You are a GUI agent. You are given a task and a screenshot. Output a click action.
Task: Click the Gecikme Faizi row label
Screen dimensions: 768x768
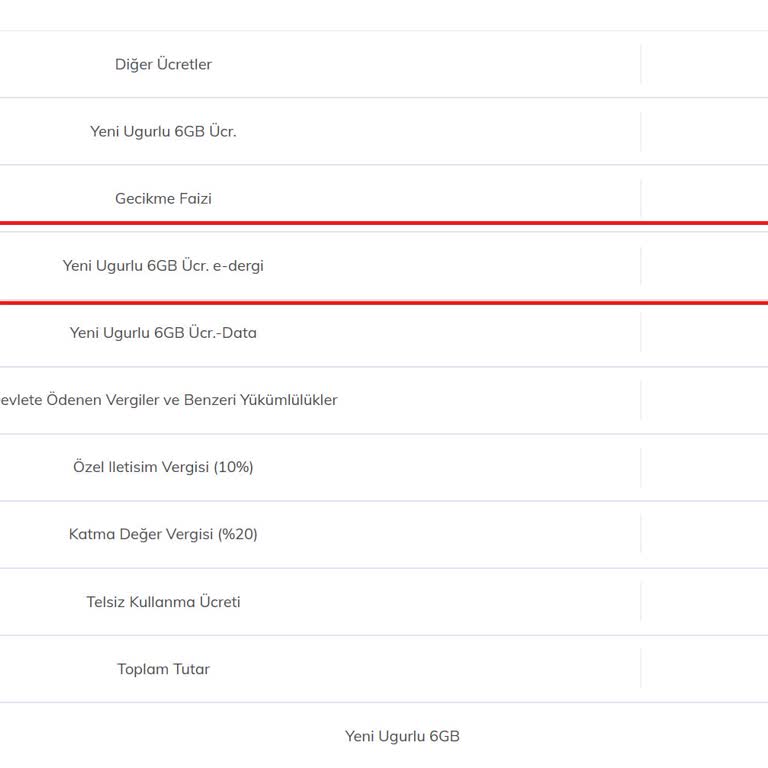[x=163, y=199]
